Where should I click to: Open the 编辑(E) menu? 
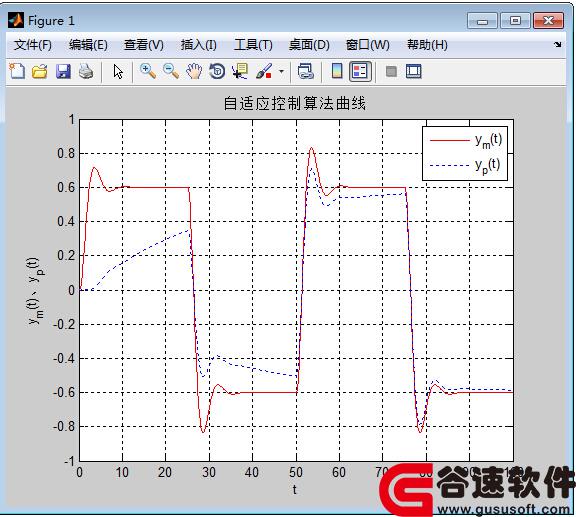(88, 45)
